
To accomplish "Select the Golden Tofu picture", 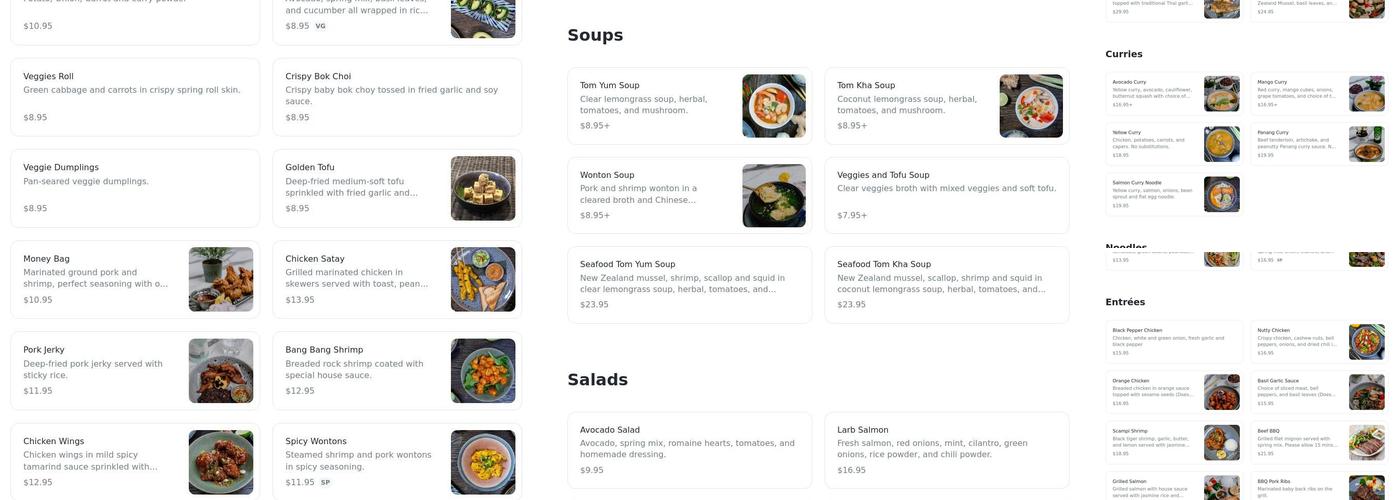I will point(483,188).
